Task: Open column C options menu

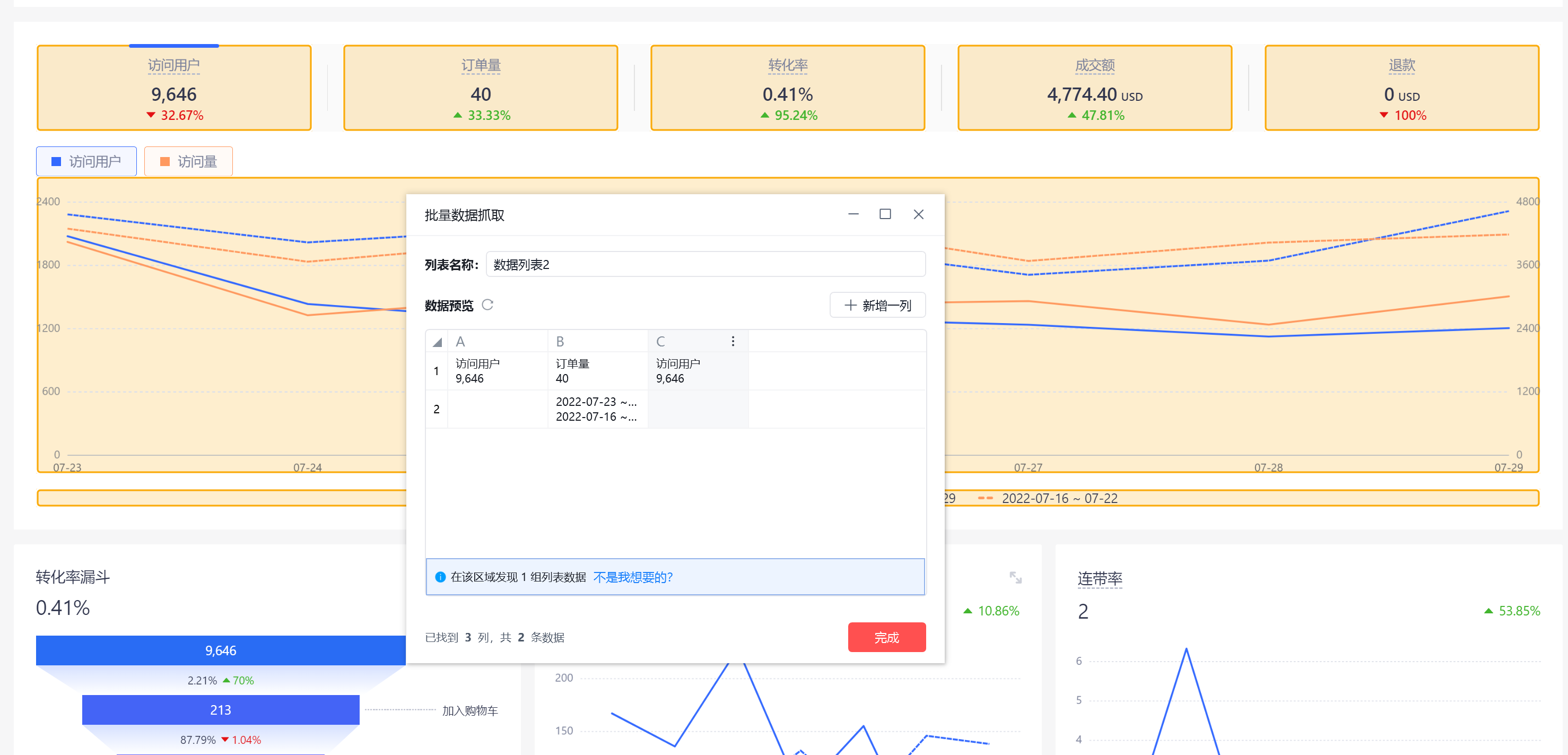Action: coord(733,342)
